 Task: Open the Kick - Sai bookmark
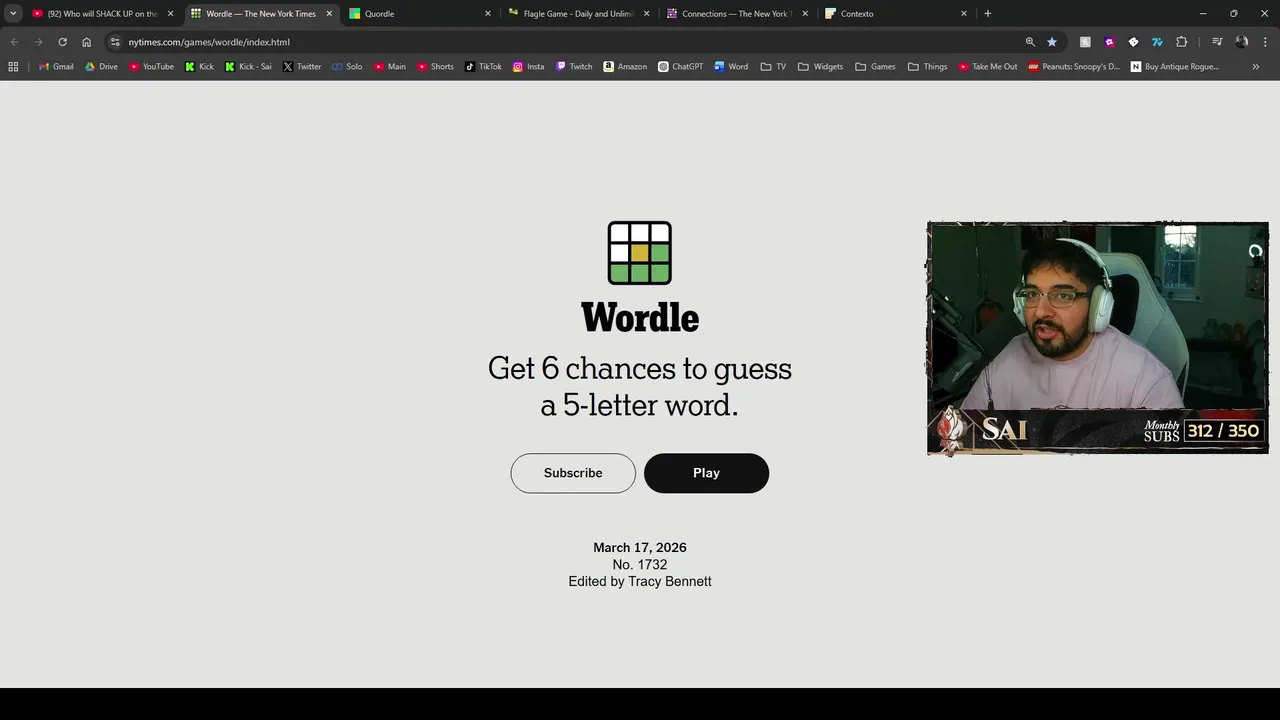tap(248, 67)
